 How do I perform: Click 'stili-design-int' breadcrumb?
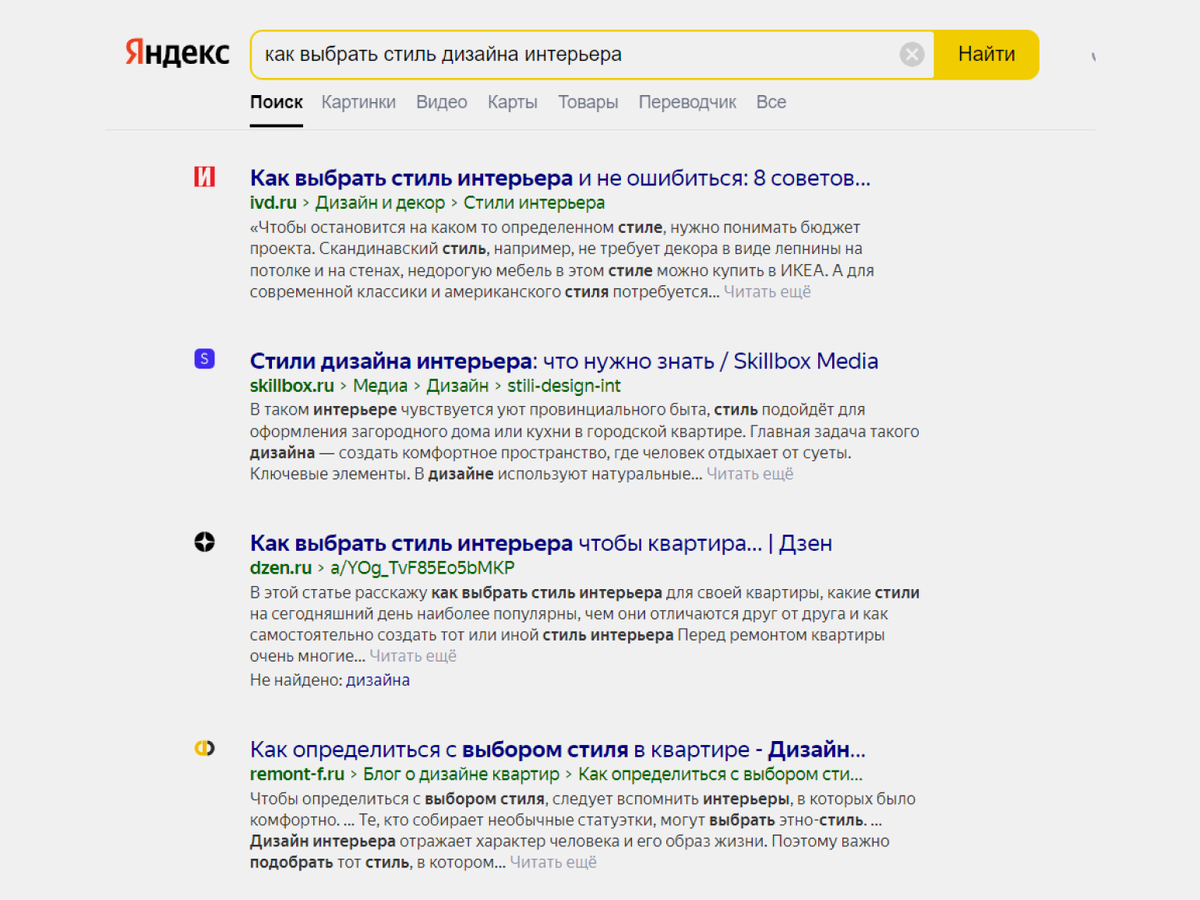click(564, 385)
